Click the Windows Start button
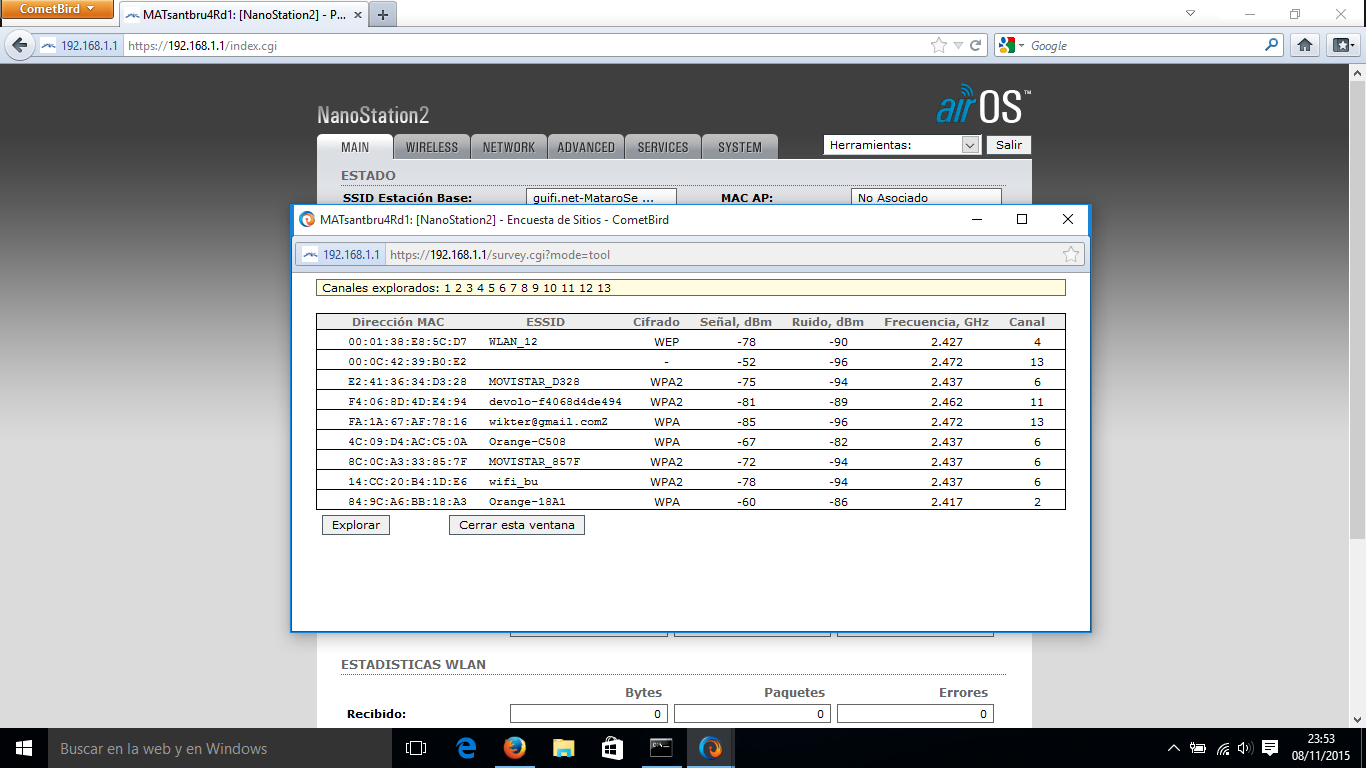1366x768 pixels. click(24, 748)
